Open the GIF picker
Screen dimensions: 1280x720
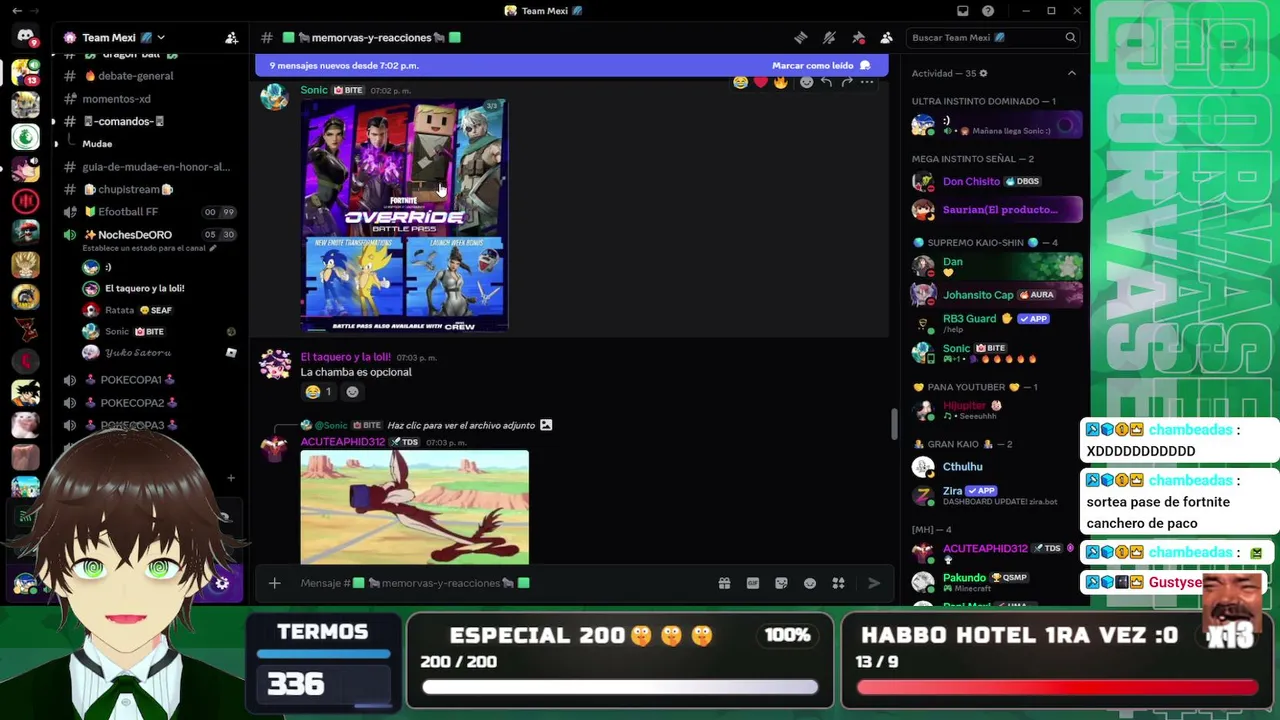tap(753, 583)
